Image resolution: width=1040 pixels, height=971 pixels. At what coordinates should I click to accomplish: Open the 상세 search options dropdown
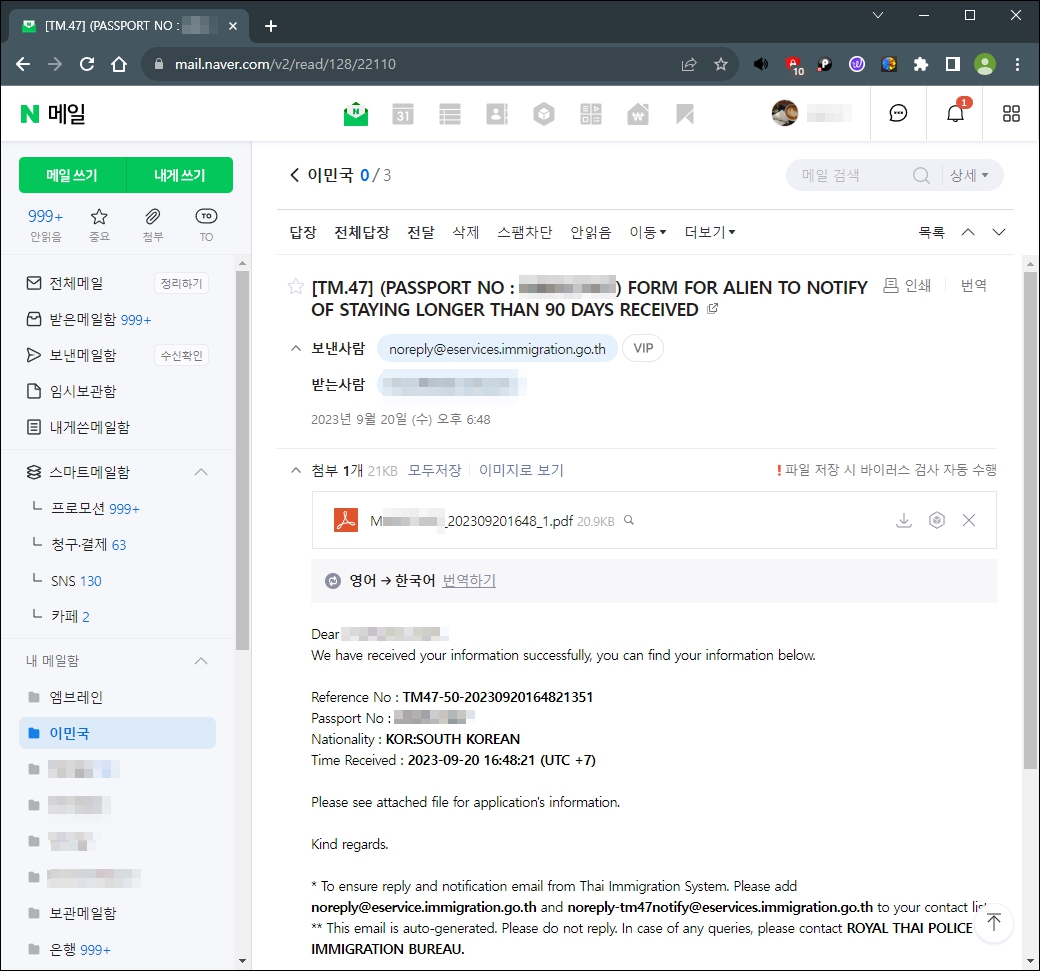click(969, 175)
